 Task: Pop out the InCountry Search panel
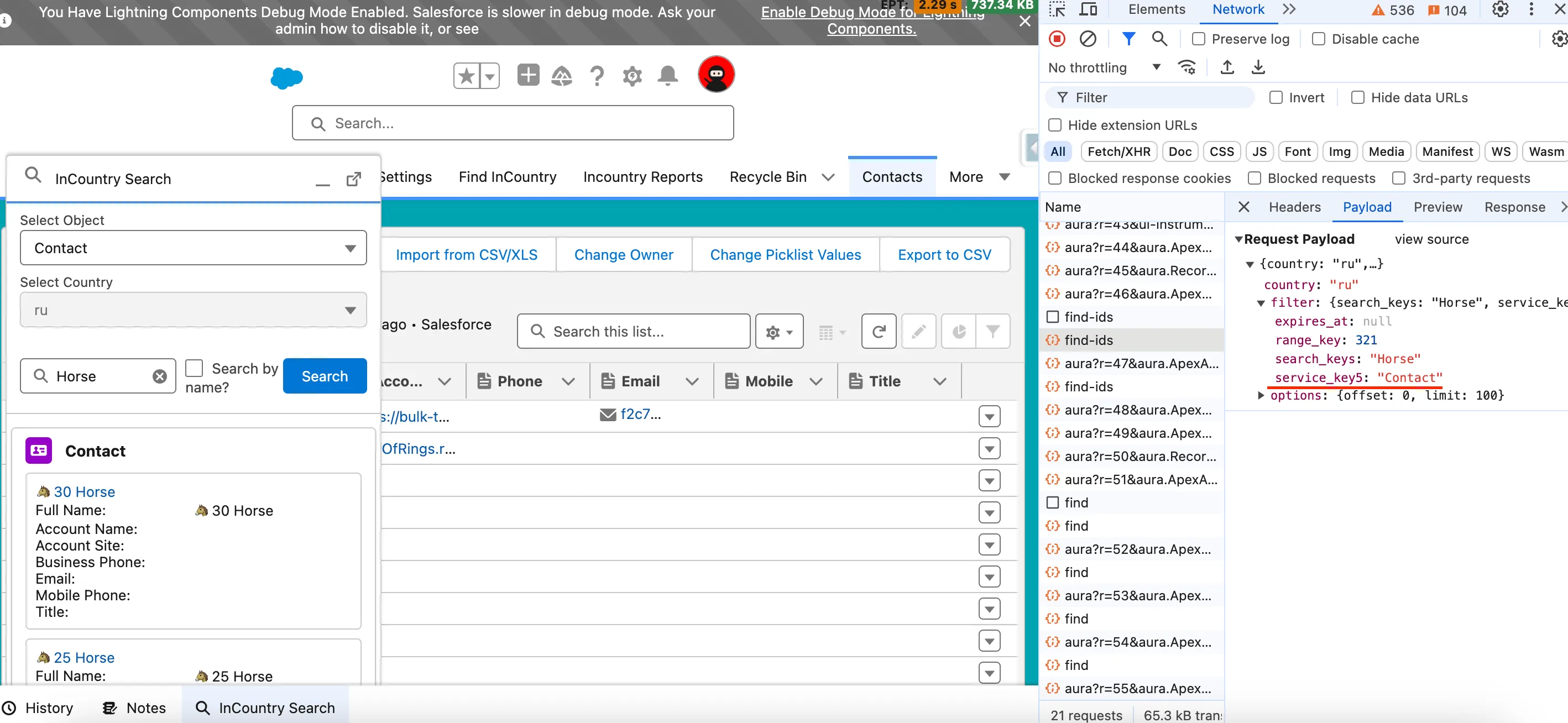pyautogui.click(x=353, y=179)
